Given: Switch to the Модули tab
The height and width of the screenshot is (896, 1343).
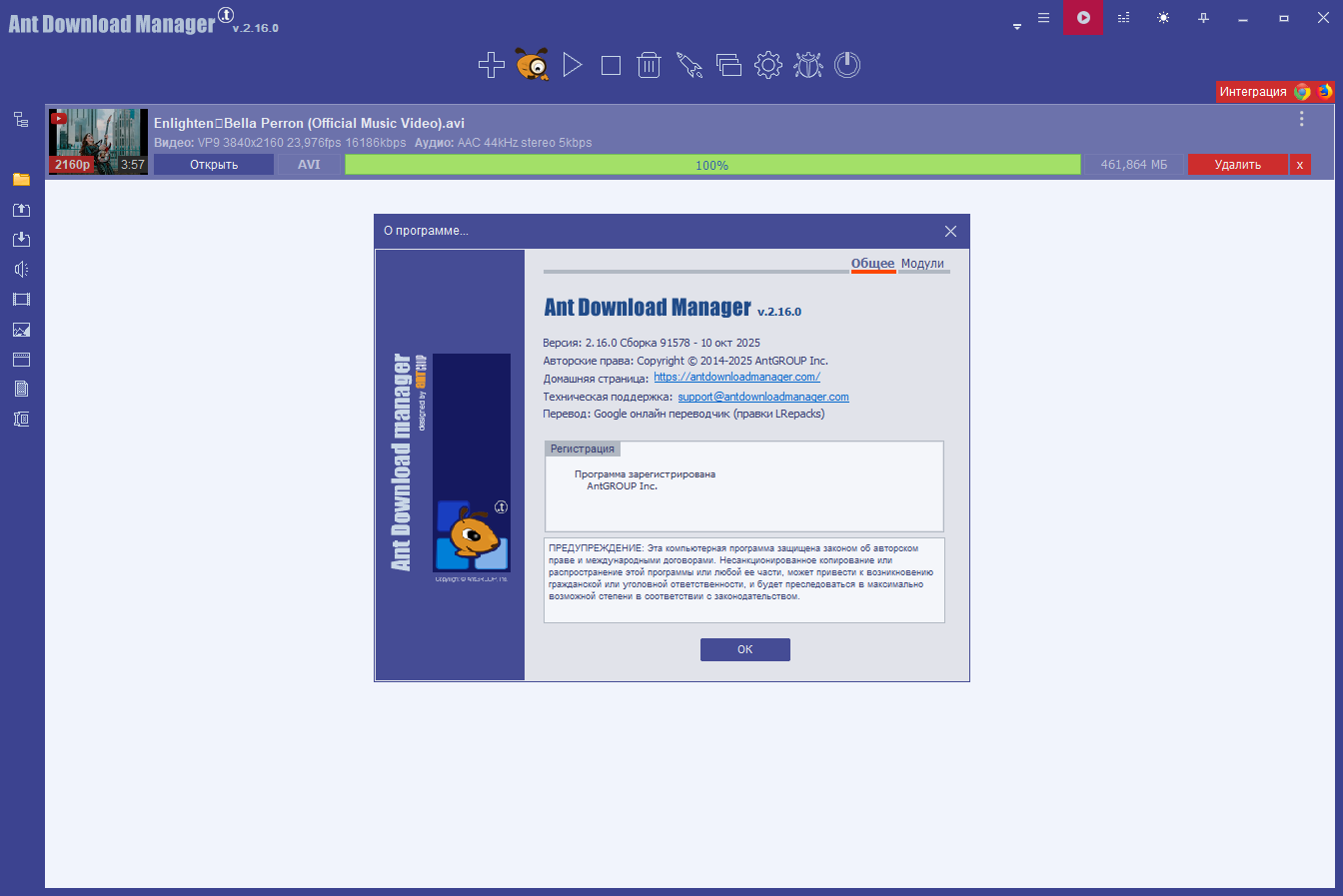Looking at the screenshot, I should click(922, 264).
